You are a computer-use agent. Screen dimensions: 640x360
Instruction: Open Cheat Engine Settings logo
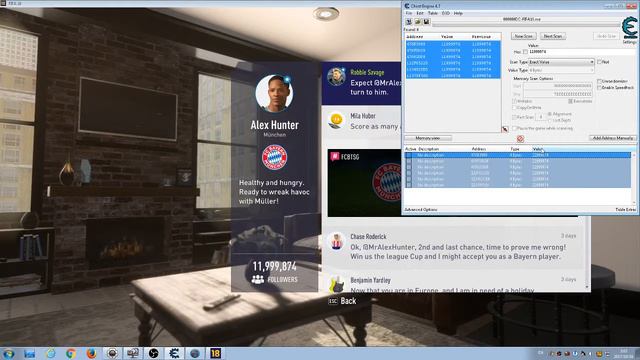click(629, 29)
